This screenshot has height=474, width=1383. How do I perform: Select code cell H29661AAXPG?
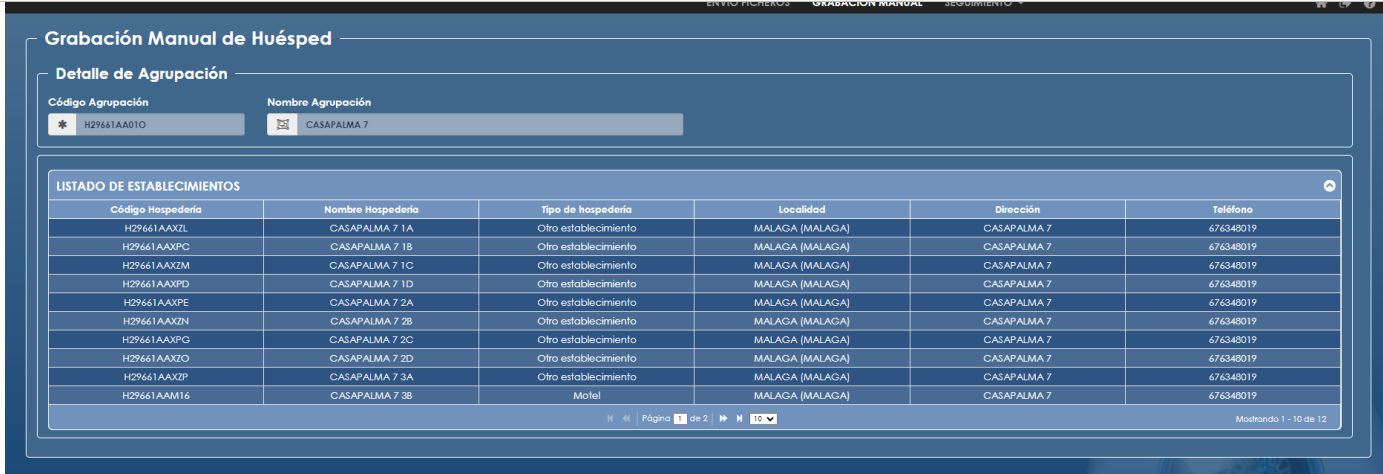tap(156, 340)
